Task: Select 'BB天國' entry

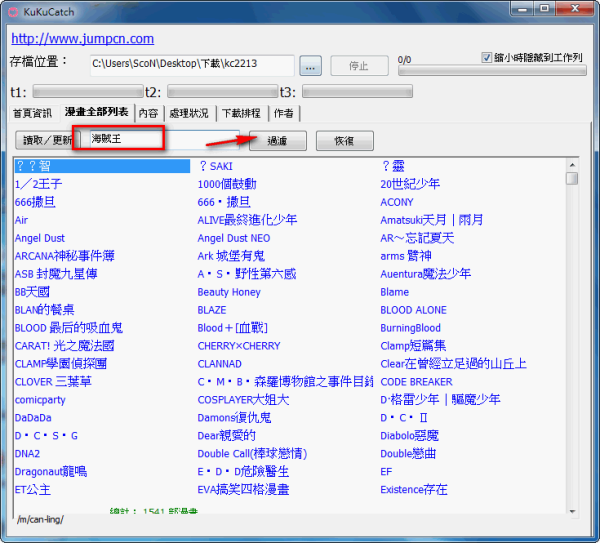Action: 32,292
